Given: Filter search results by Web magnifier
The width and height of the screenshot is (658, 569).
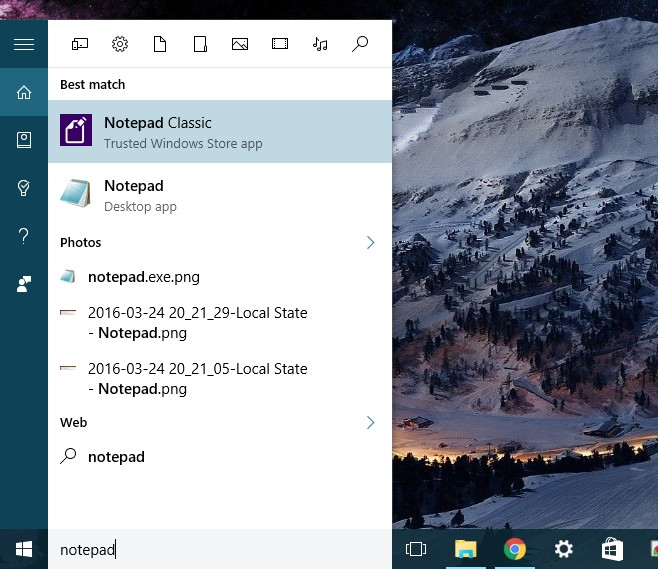Looking at the screenshot, I should (360, 44).
